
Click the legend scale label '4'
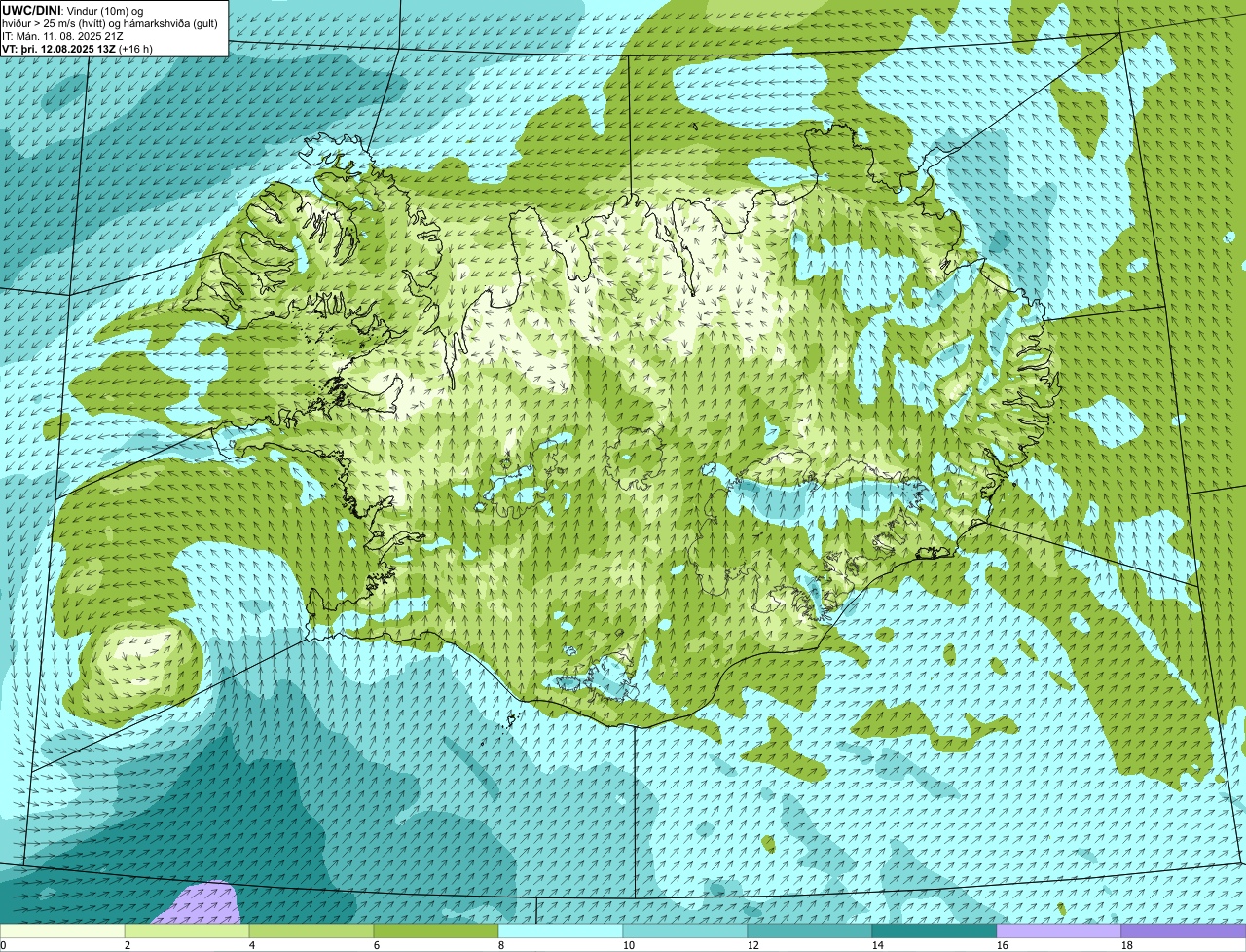252,945
